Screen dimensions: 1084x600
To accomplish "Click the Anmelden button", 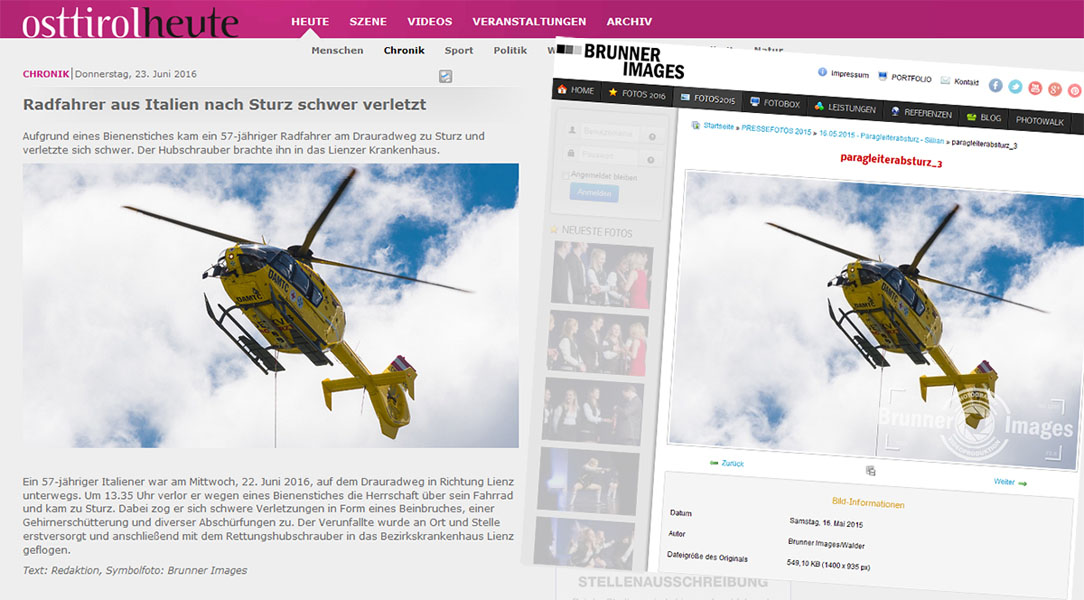I will point(594,193).
